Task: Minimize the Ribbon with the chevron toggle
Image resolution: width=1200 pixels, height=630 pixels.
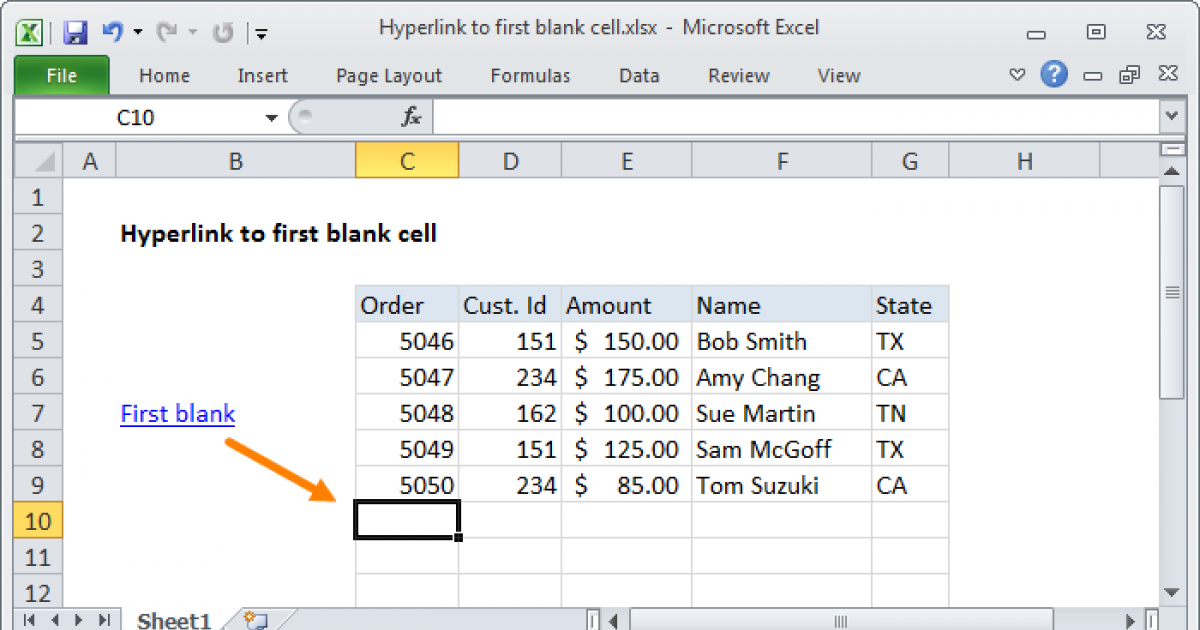Action: tap(1017, 75)
